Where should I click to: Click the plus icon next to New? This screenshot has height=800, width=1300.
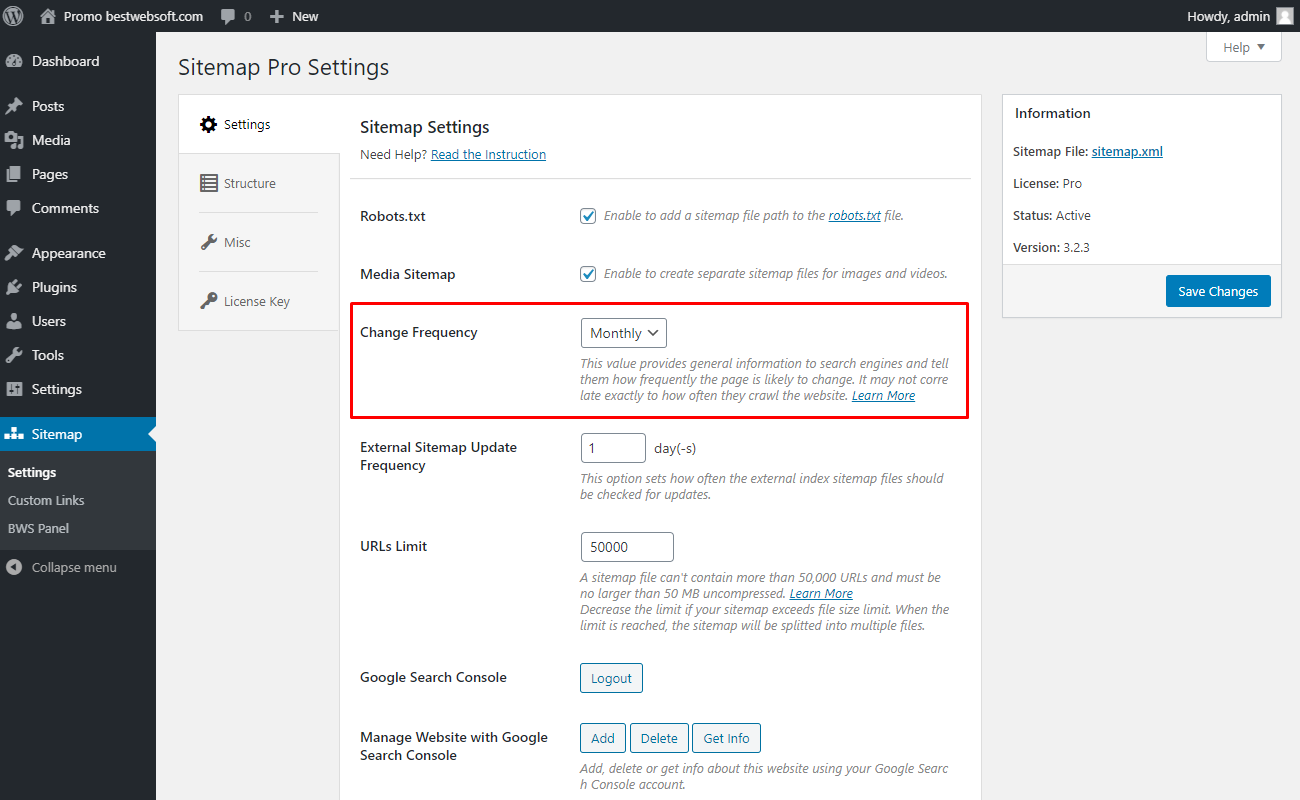tap(277, 17)
